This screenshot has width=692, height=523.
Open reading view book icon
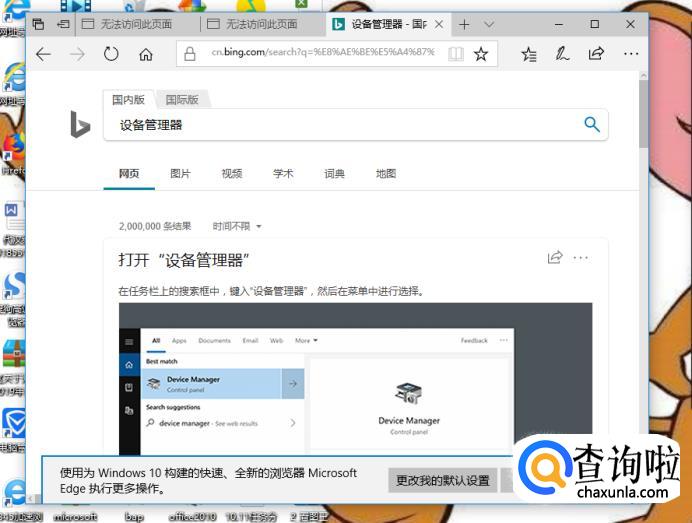coord(456,54)
